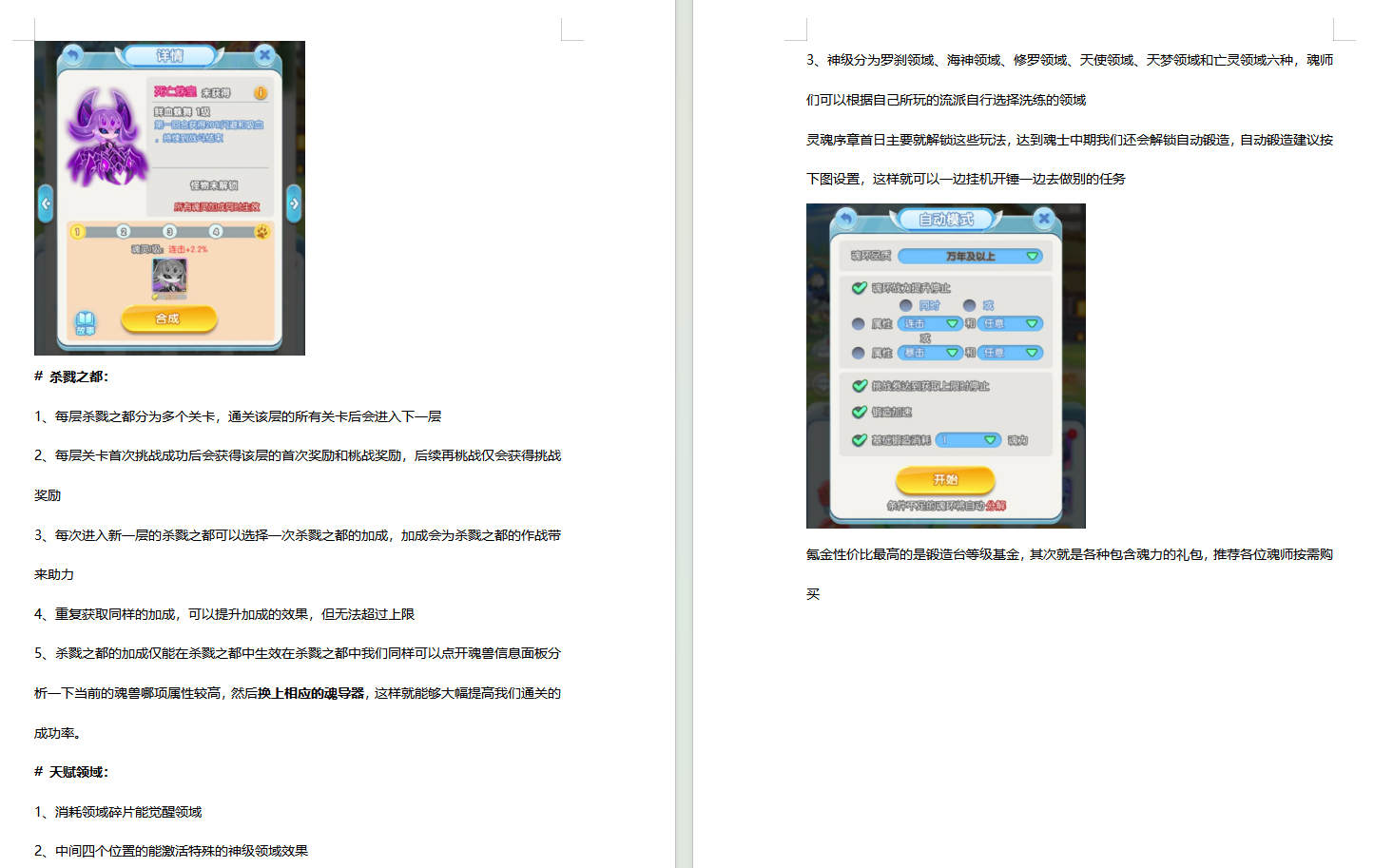The image size is (1374, 868).
Task: Click the orange info icon beside 未获得
Action: pos(260,93)
